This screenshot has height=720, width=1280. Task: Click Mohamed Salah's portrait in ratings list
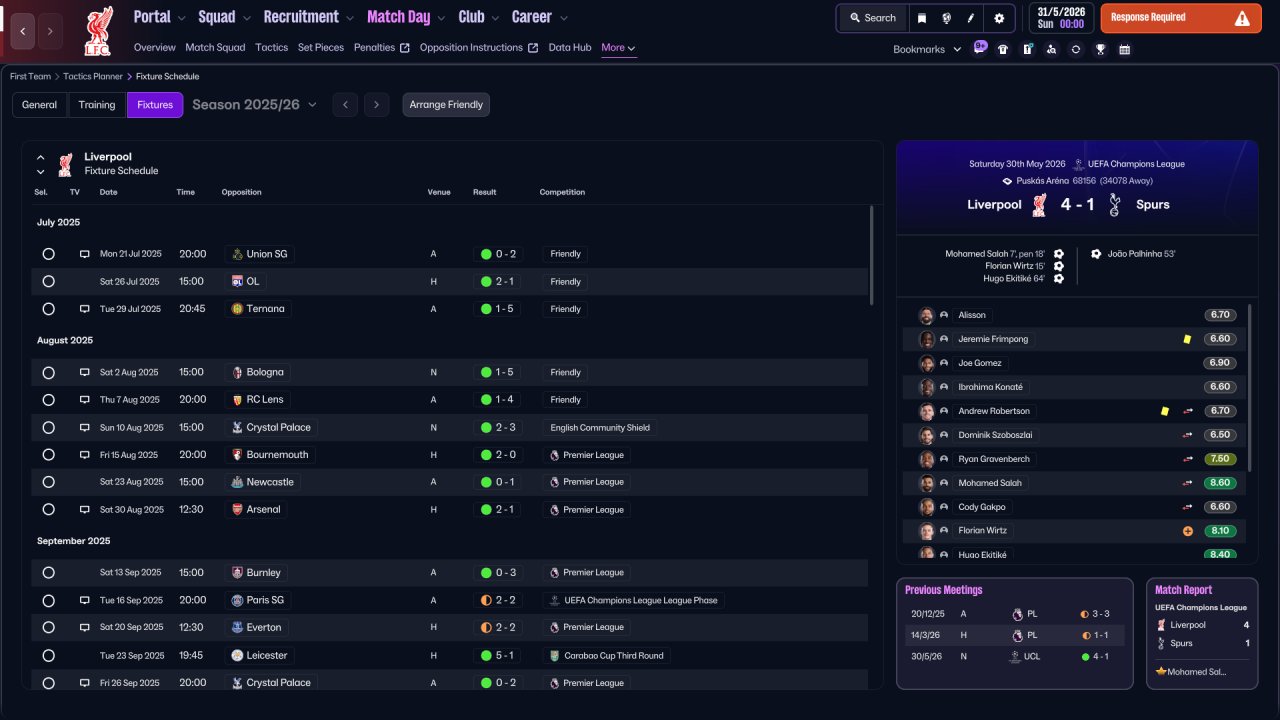coord(927,483)
